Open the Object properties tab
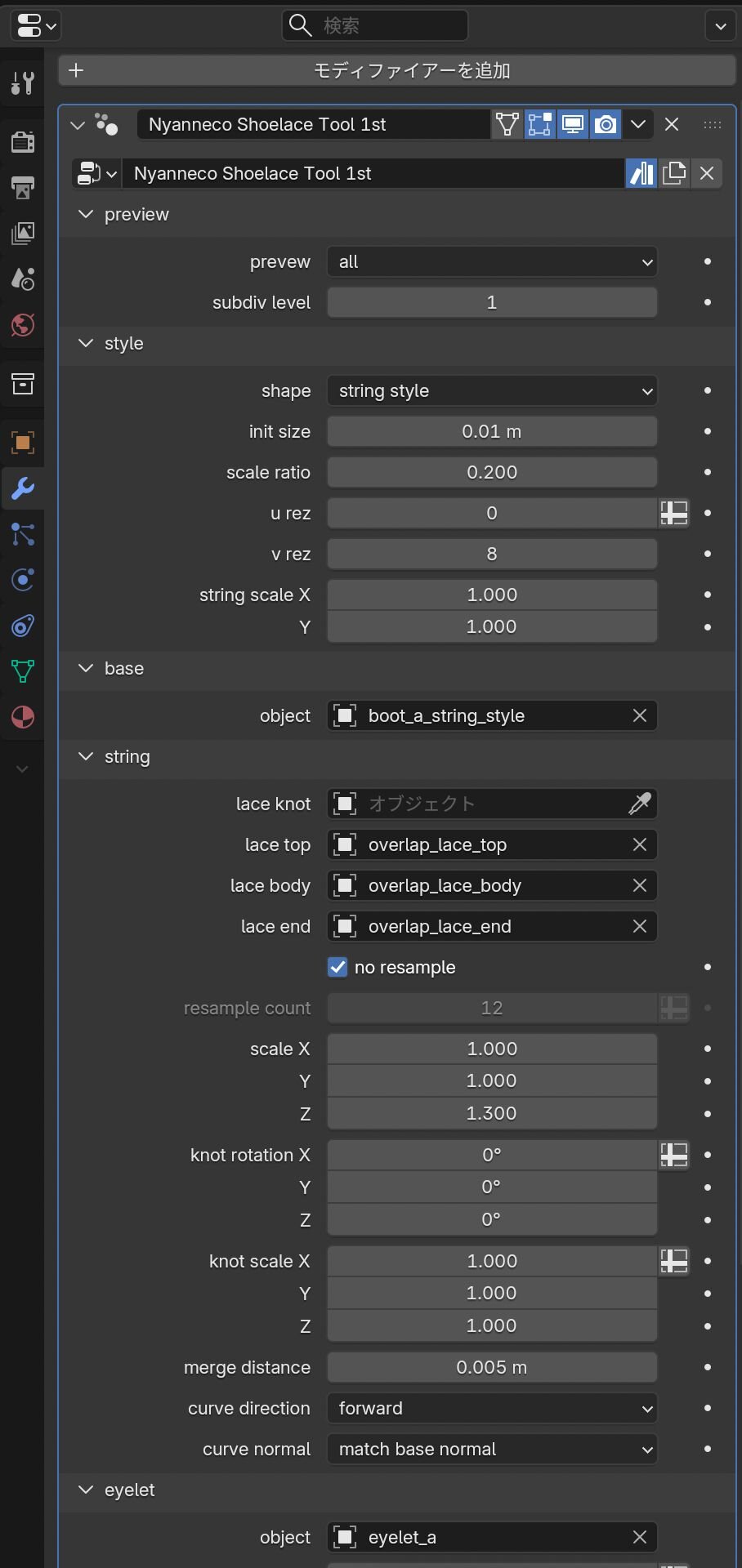The width and height of the screenshot is (742, 1568). [22, 443]
